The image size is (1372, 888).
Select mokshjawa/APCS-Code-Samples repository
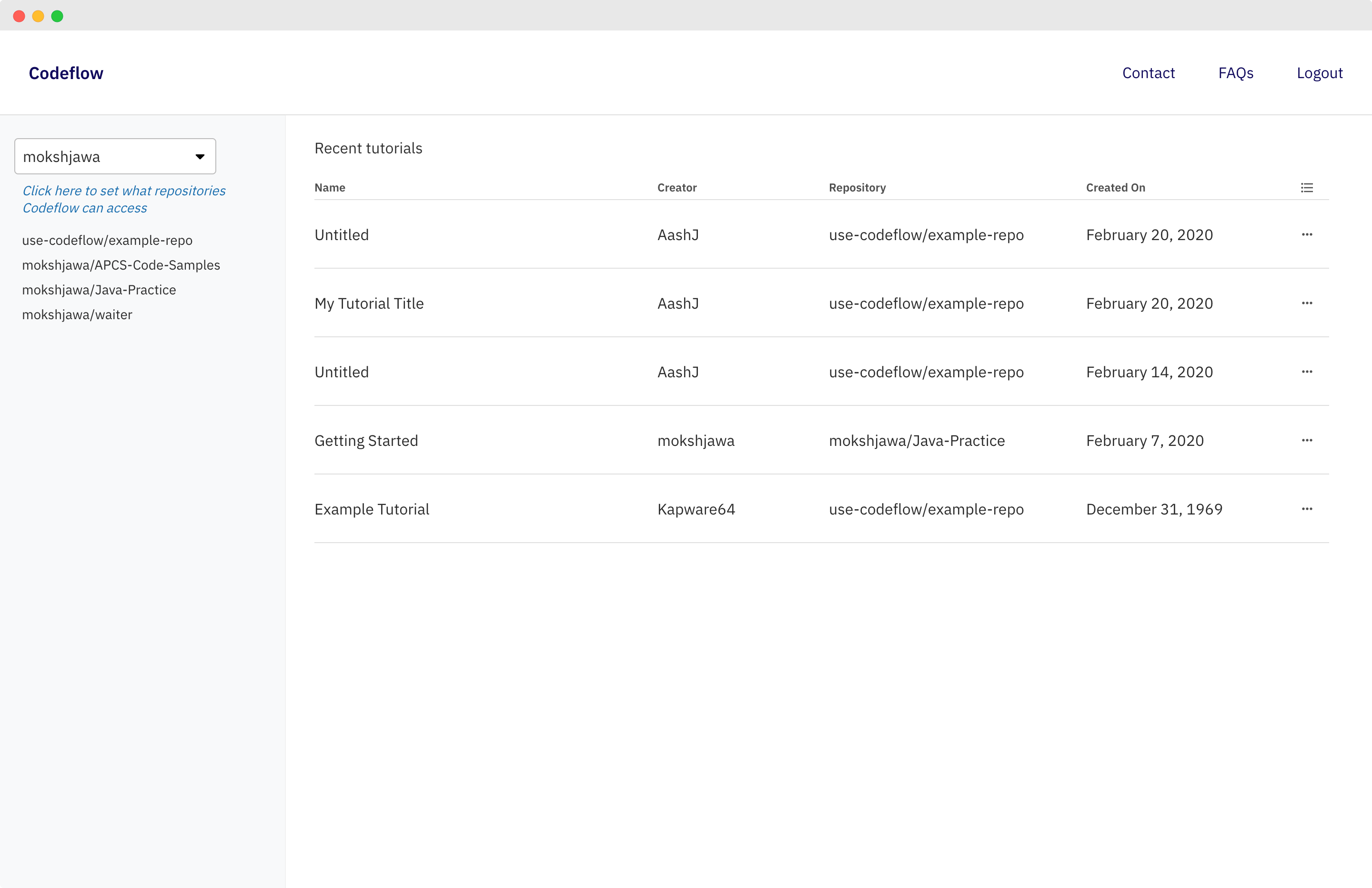point(121,265)
